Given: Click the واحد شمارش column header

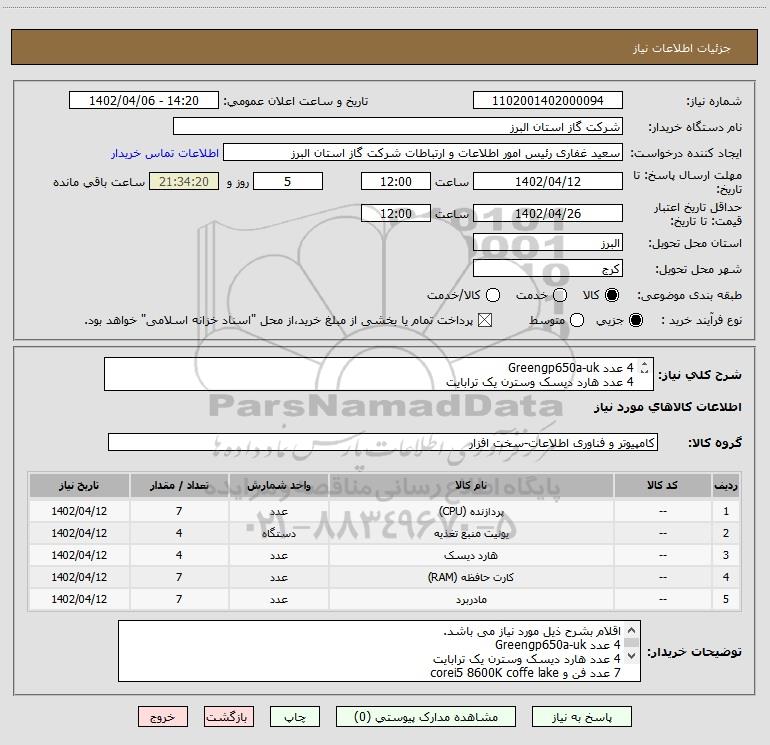Looking at the screenshot, I should (278, 485).
